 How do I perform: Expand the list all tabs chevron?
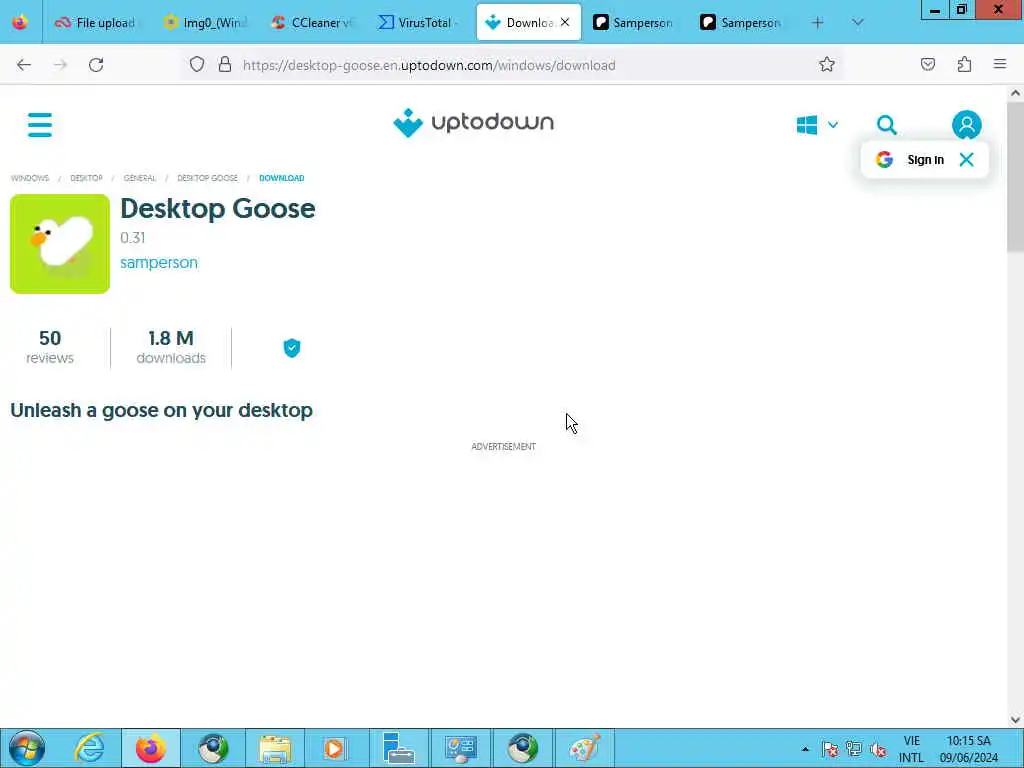tap(857, 23)
